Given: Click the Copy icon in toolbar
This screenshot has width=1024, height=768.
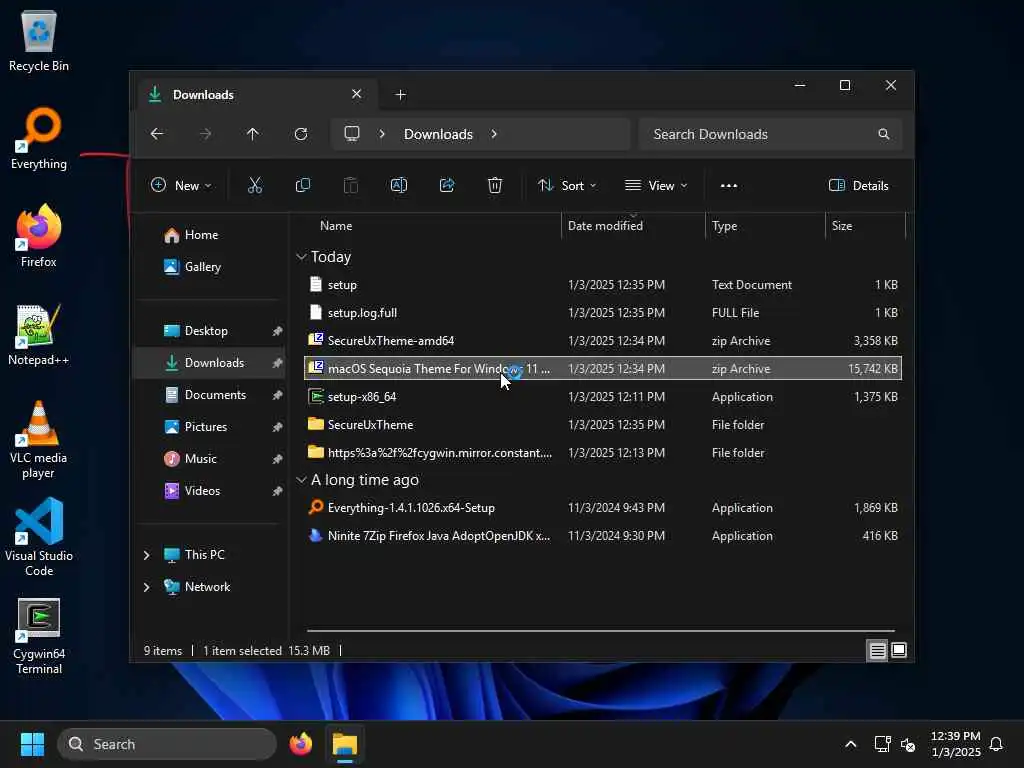Looking at the screenshot, I should pyautogui.click(x=302, y=185).
